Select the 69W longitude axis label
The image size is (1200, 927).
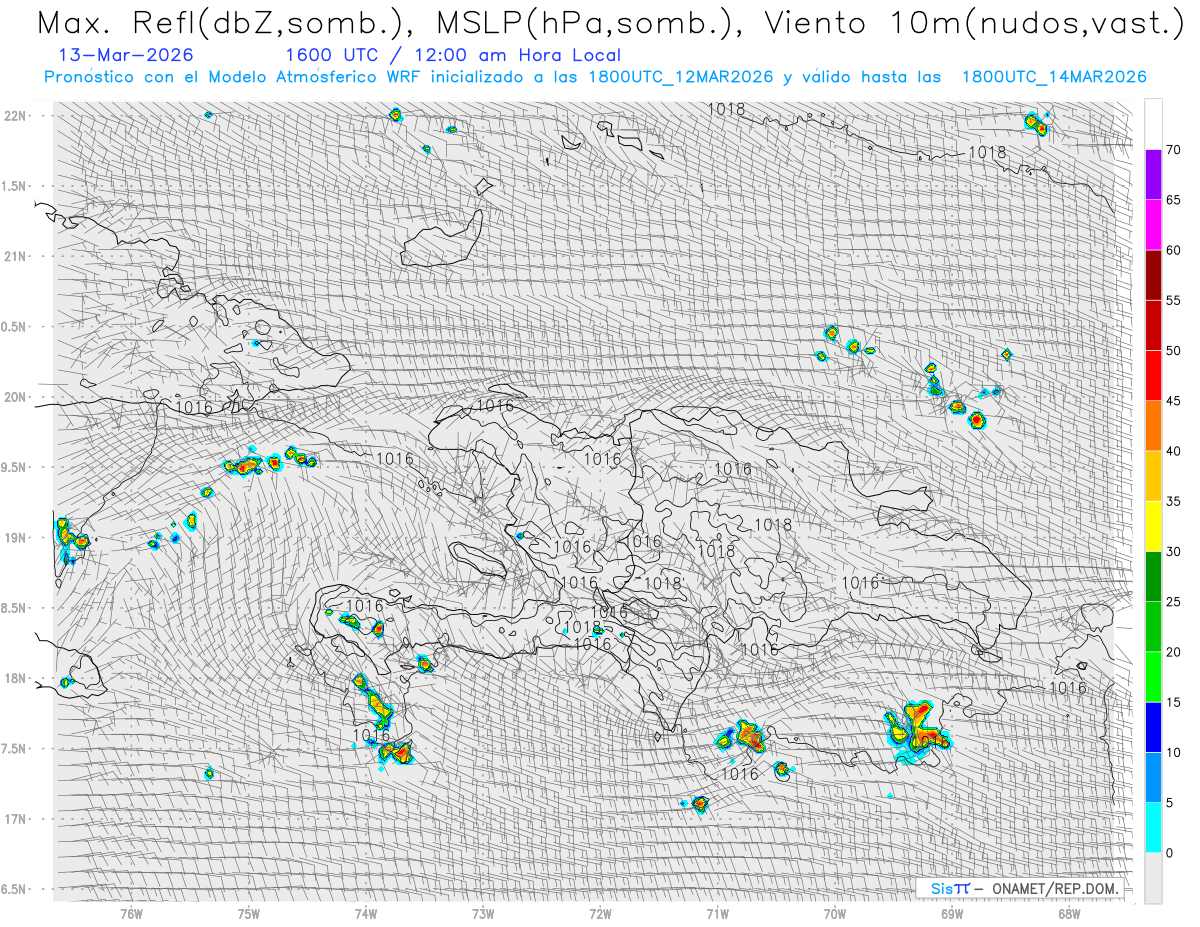(951, 913)
